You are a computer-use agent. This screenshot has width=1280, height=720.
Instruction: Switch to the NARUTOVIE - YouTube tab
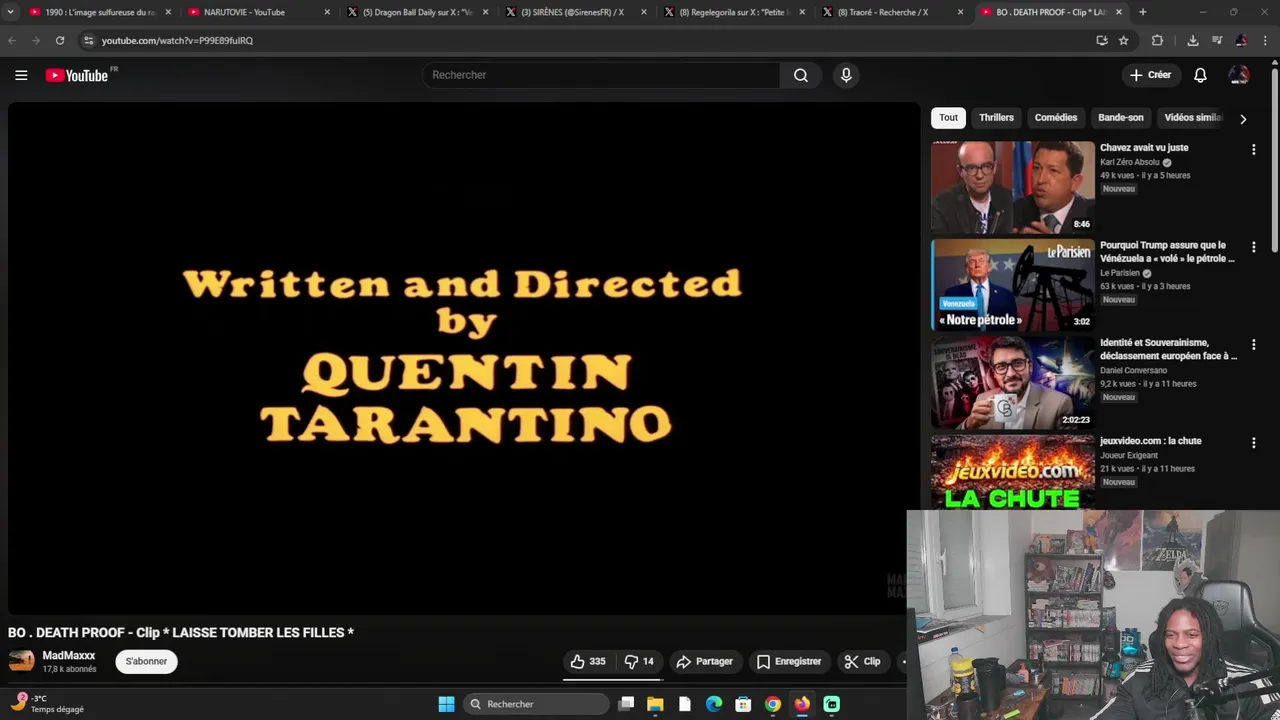258,12
